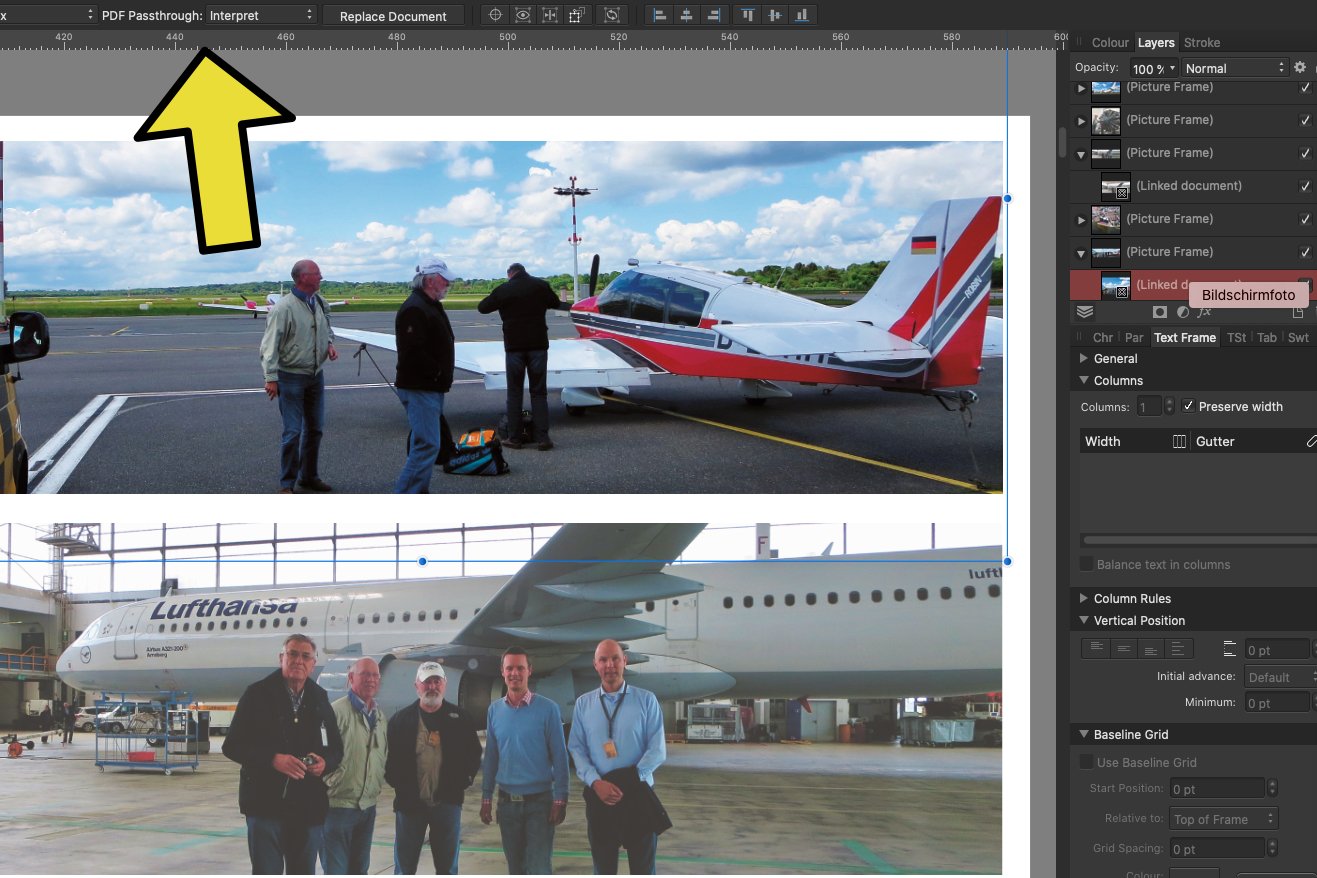Open the Layers panel gear options
Viewport: 1317px width, 878px height.
pyautogui.click(x=1300, y=67)
